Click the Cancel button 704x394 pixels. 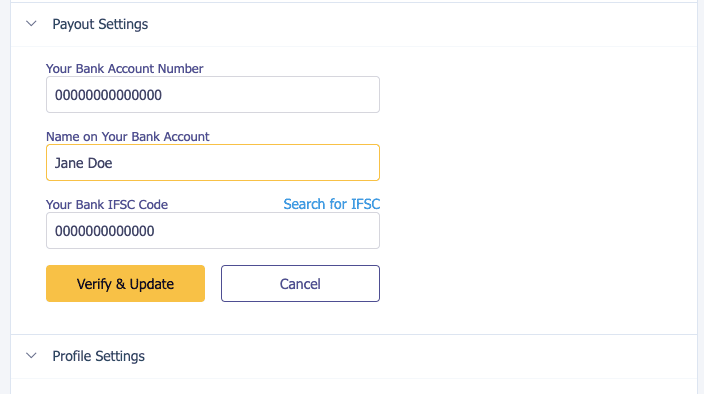point(300,284)
